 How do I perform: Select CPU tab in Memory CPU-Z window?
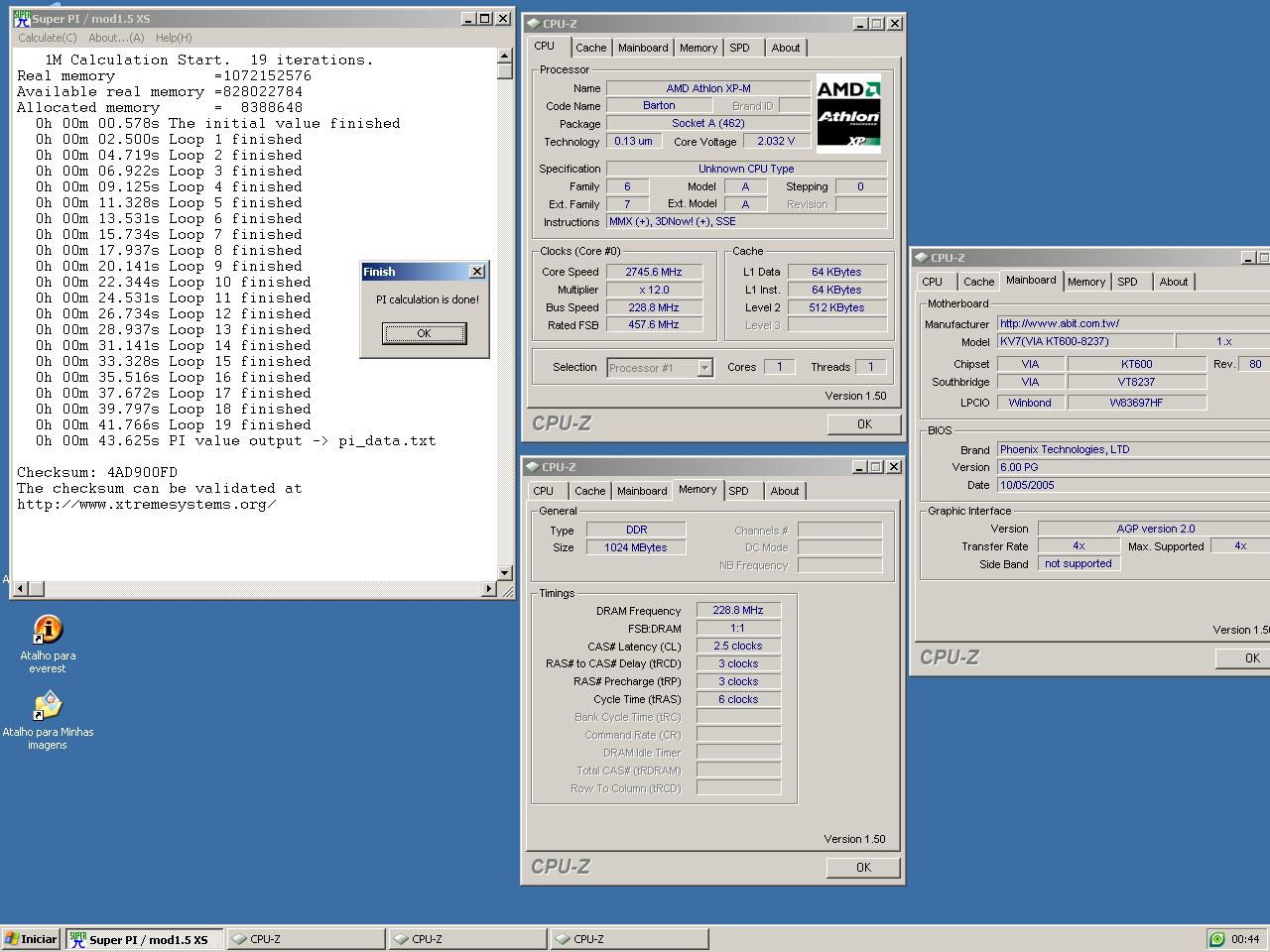point(544,491)
